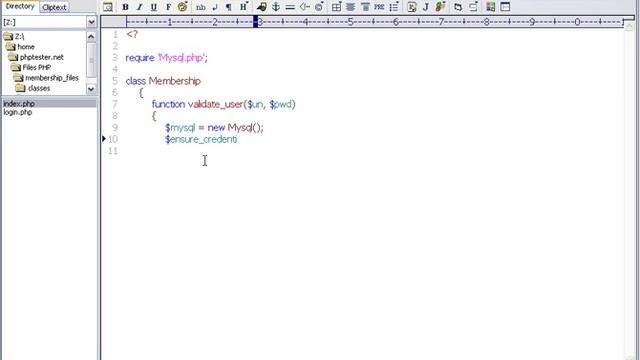Screen dimensions: 640x360
Task: Click the round special character icon
Action: tap(319, 7)
